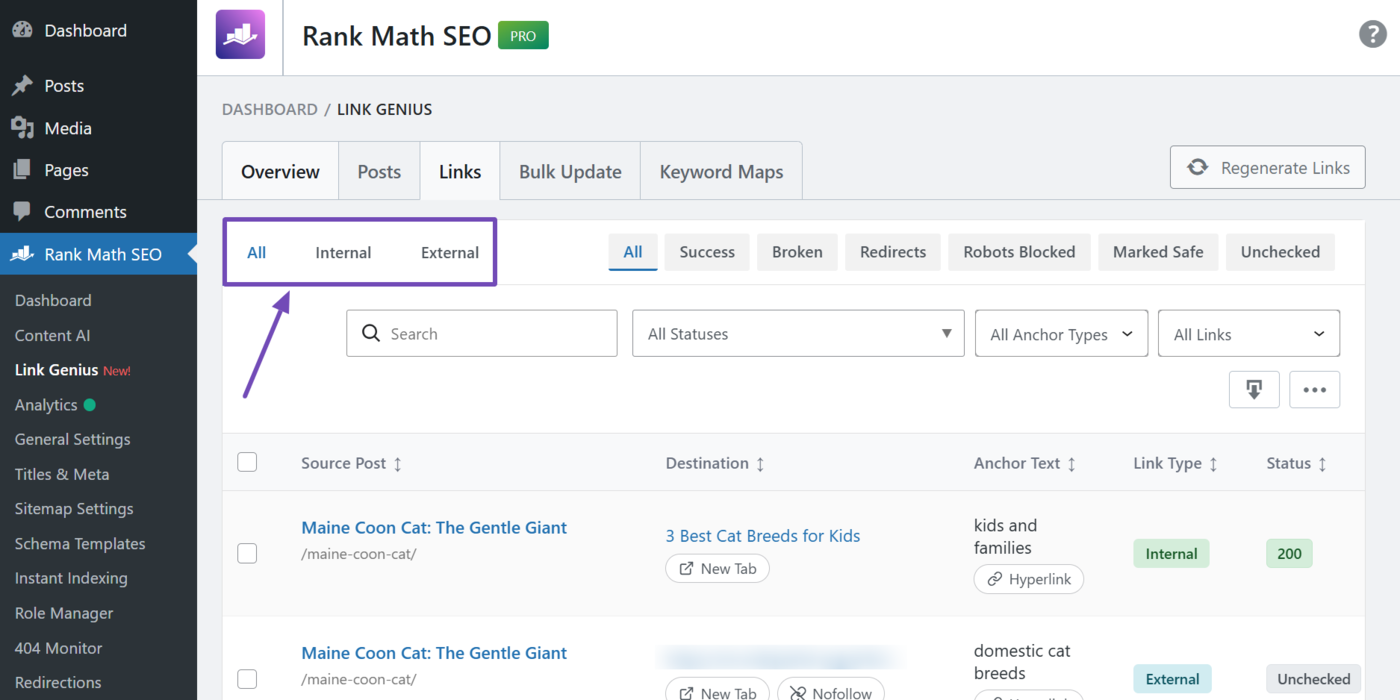
Task: Open the All Links dropdown
Action: tap(1249, 334)
